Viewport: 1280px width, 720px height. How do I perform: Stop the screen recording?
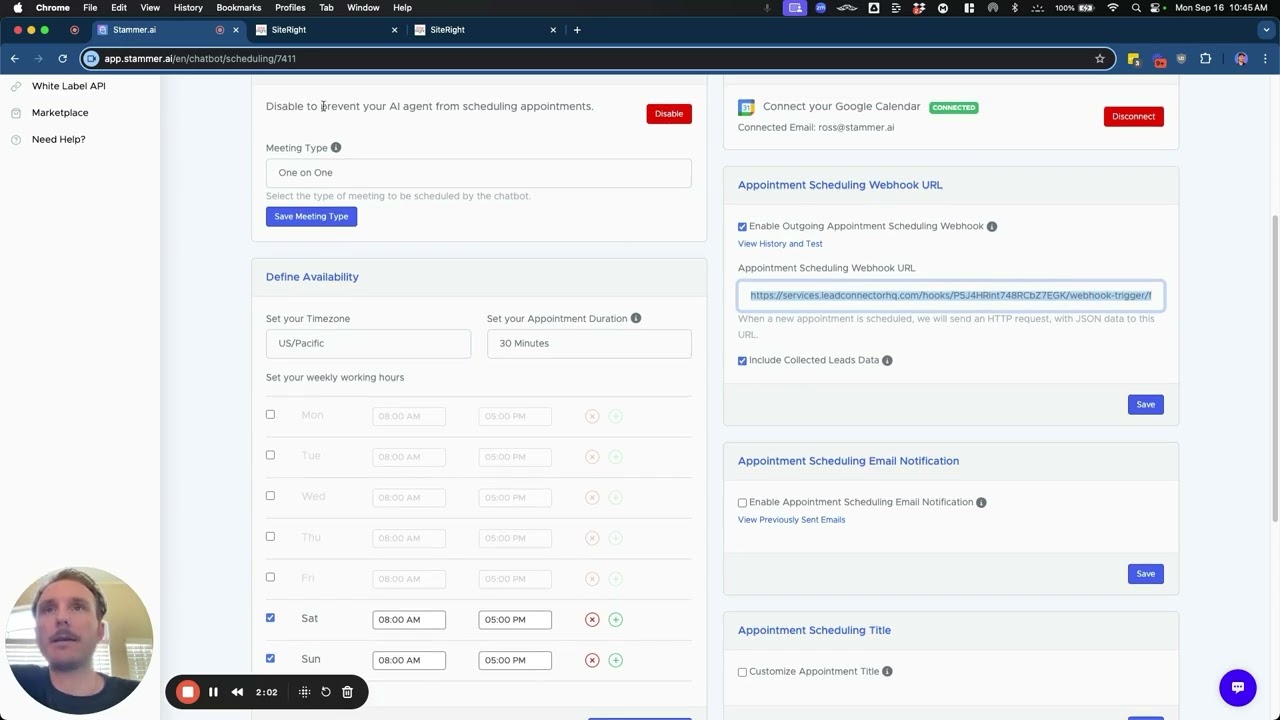pos(187,692)
